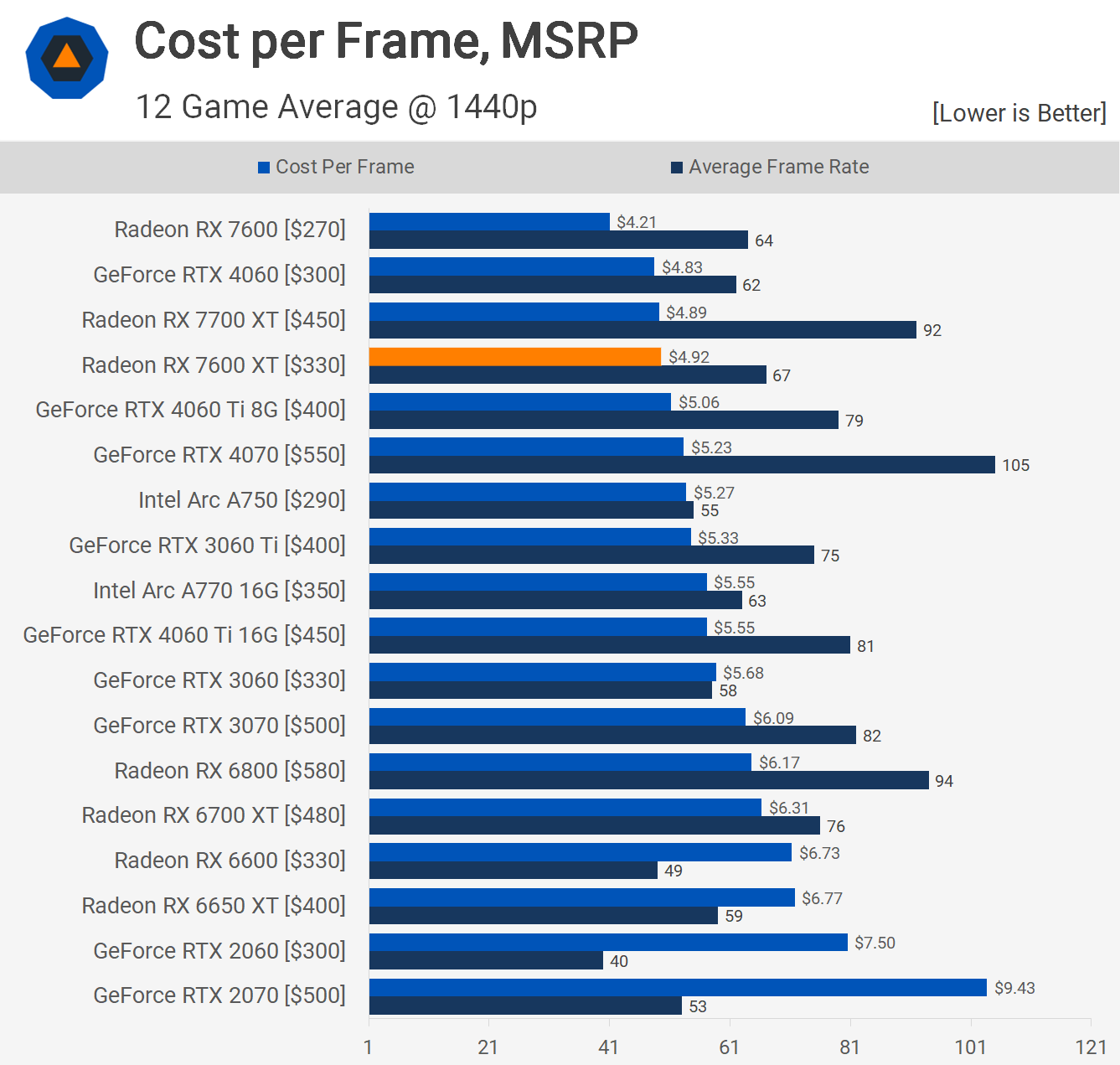Click the $5.68 cost value
The height and width of the screenshot is (1065, 1120).
tap(743, 673)
